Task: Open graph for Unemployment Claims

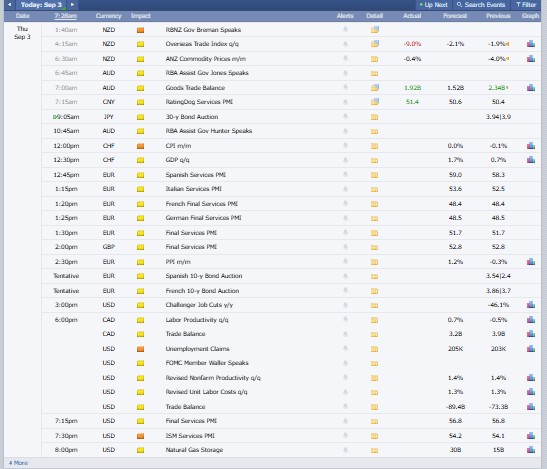Action: [531, 349]
